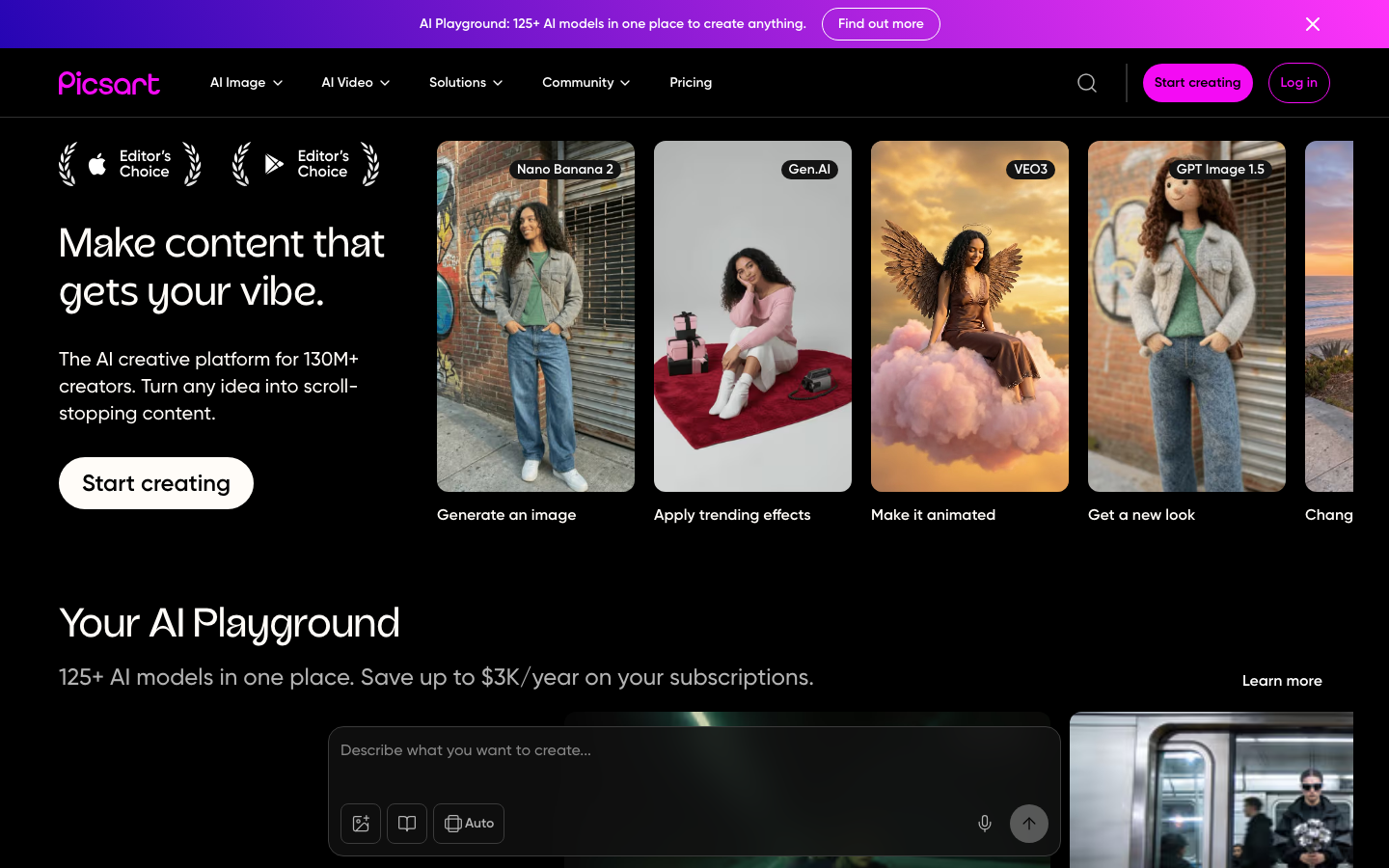Click the Gen.AI trending effects thumbnail

[x=752, y=316]
